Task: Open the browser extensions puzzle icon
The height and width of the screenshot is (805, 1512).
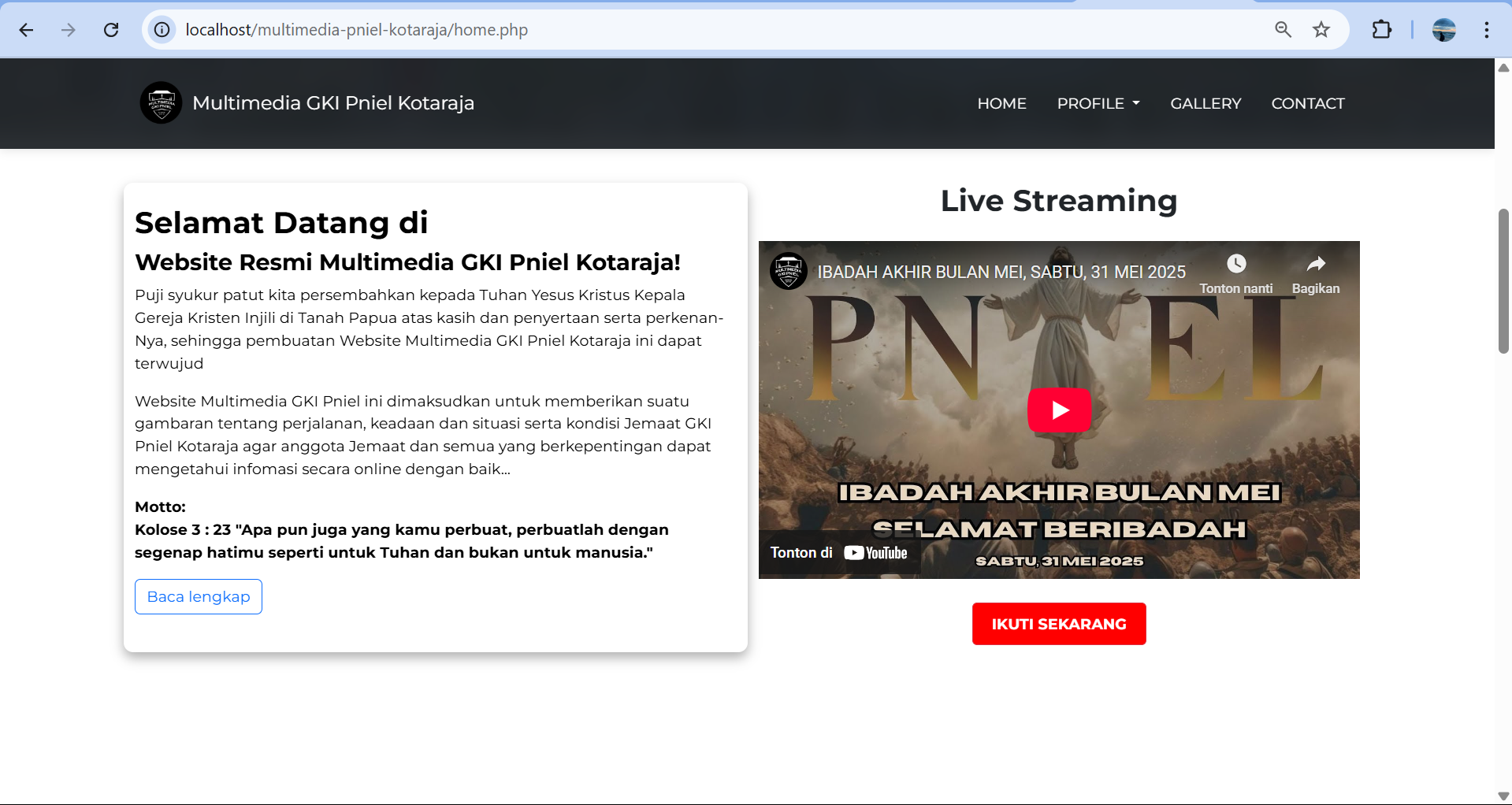Action: click(x=1382, y=30)
